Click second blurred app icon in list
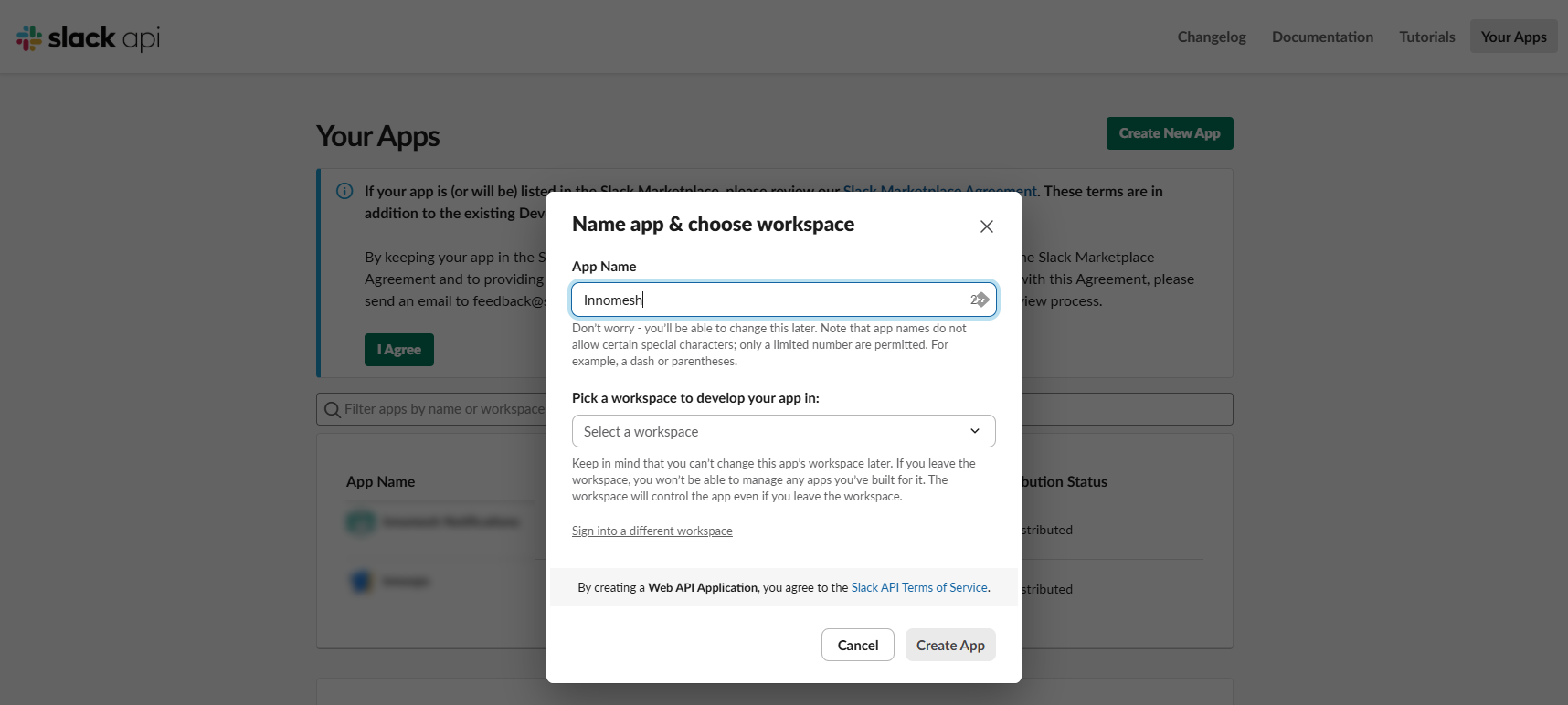 361,581
